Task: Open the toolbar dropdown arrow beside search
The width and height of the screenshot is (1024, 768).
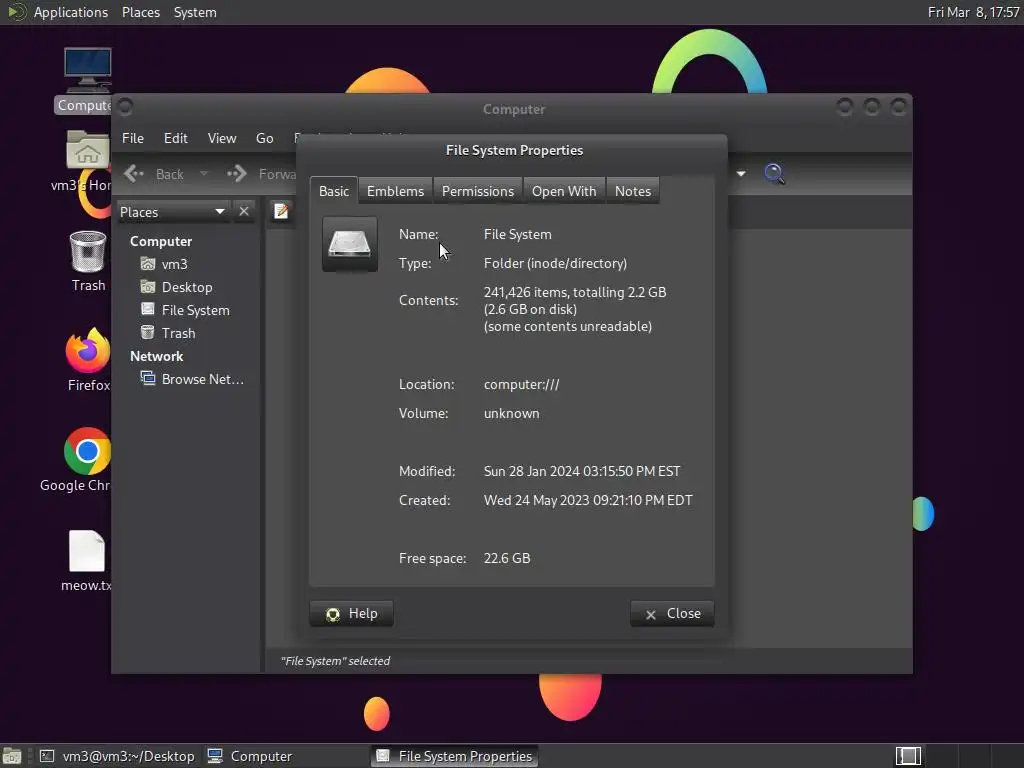Action: pos(741,174)
